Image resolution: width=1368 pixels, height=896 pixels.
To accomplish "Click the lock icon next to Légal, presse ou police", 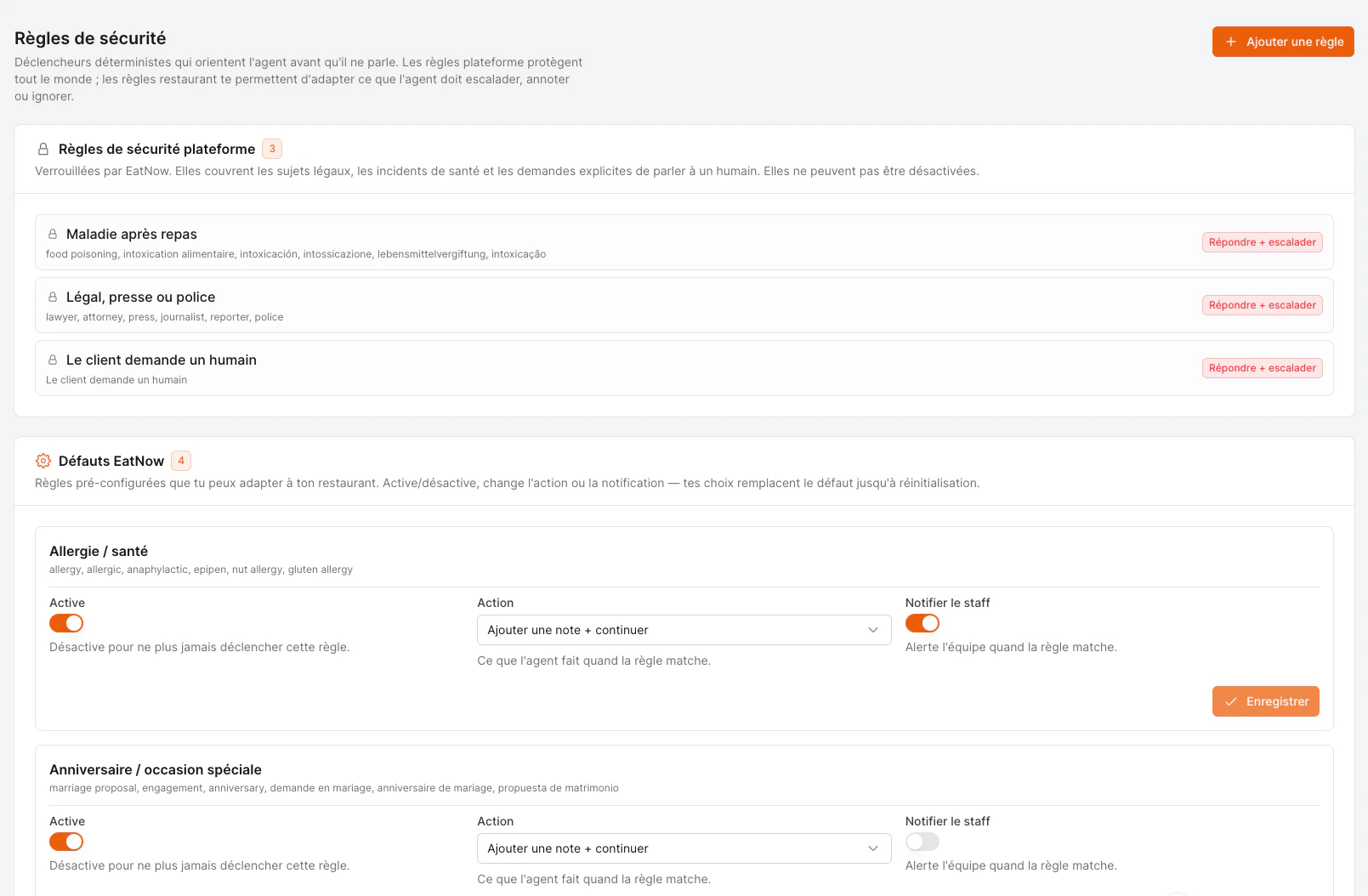I will 53,297.
